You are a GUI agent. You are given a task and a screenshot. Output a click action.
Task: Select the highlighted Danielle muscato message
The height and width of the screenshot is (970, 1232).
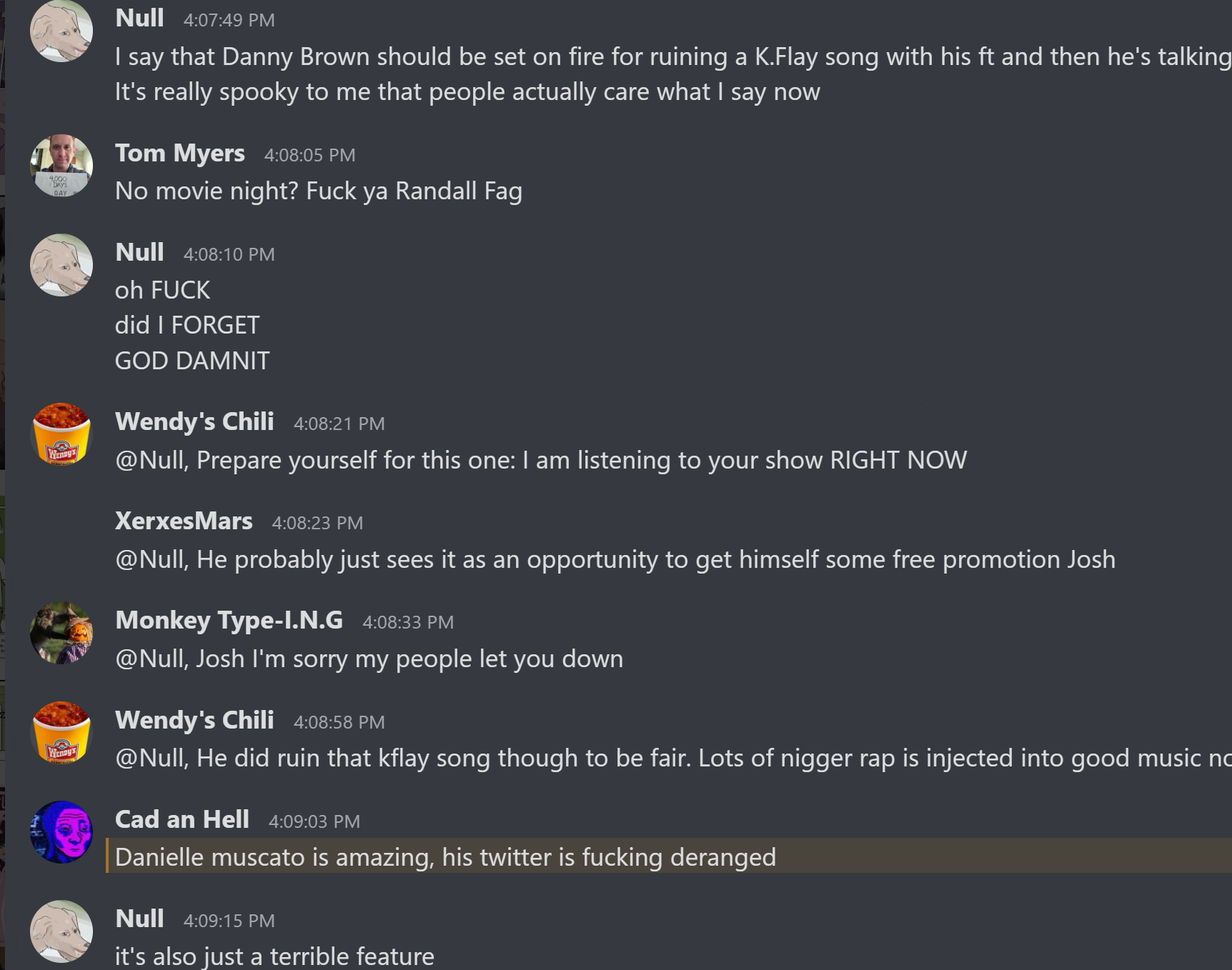coord(668,856)
